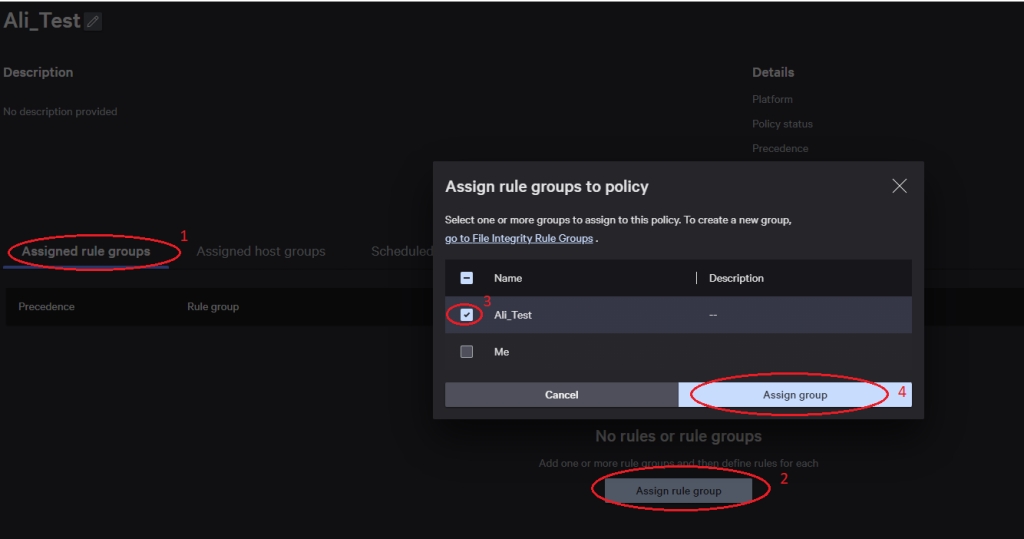Viewport: 1024px width, 539px height.
Task: Open the Assigned rule groups tab
Action: point(86,251)
